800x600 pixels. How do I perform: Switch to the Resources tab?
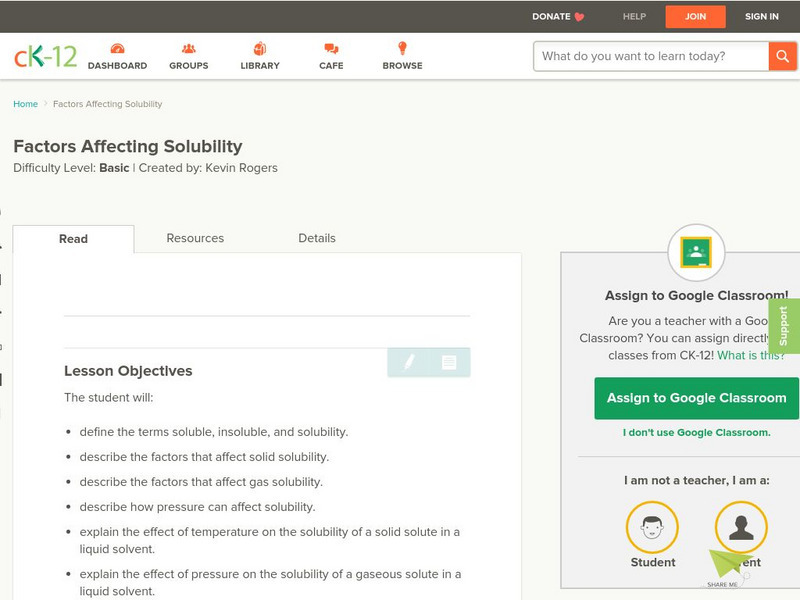(195, 238)
